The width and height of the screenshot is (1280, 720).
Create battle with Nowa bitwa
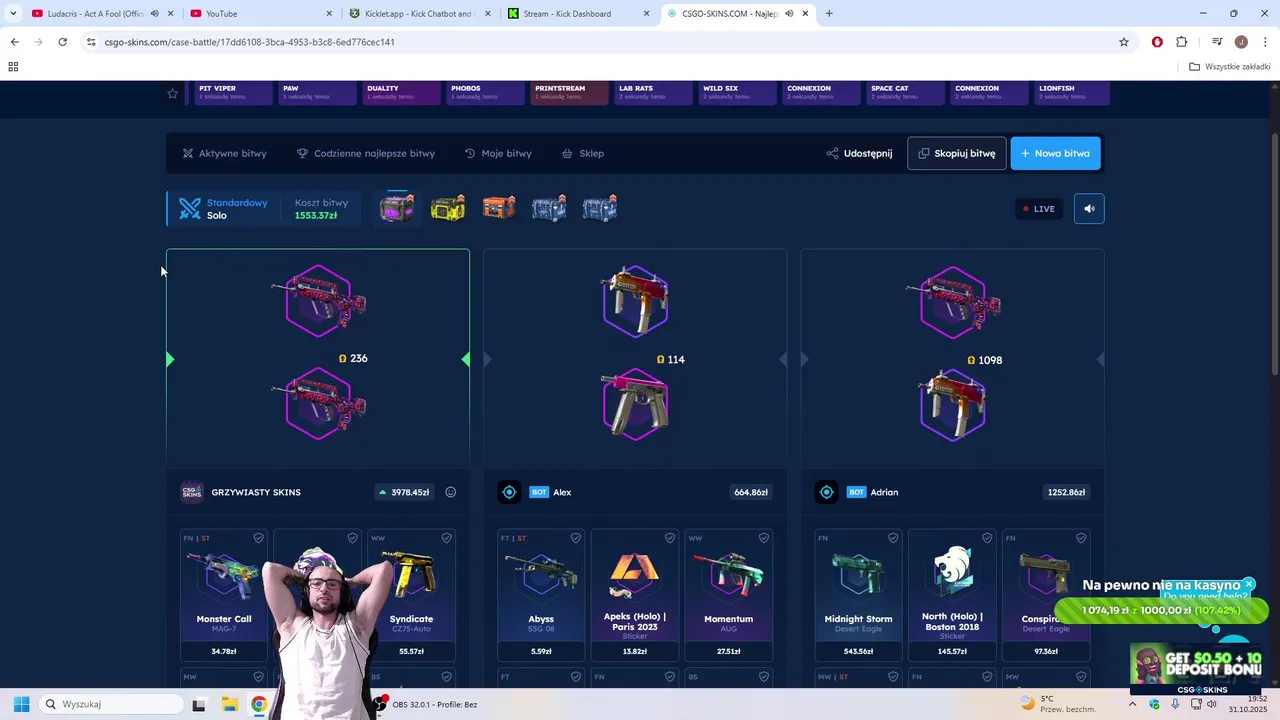click(x=1055, y=153)
